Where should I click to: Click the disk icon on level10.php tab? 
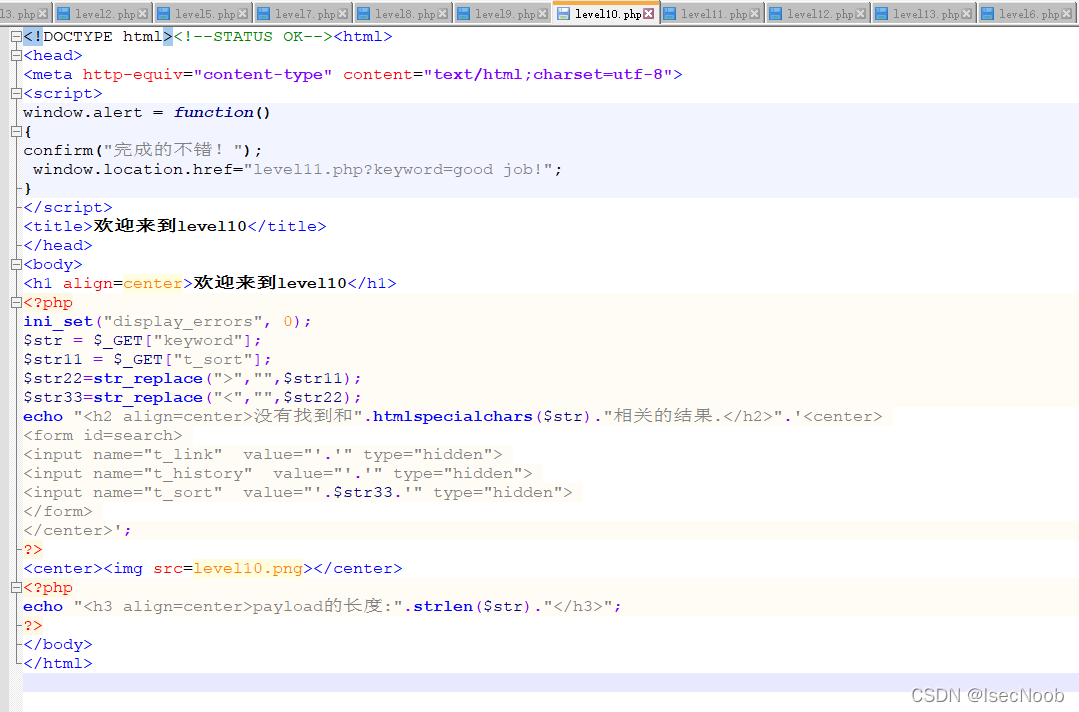coord(564,14)
